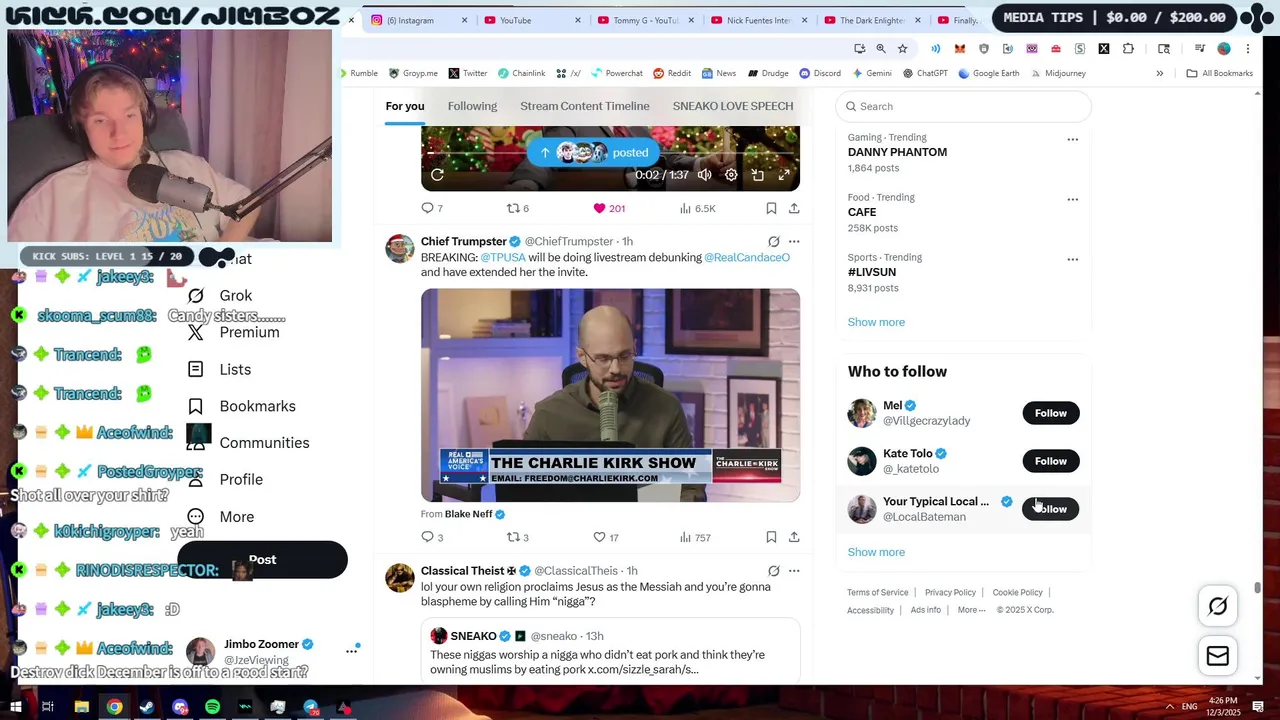The height and width of the screenshot is (720, 1280).
Task: Bookmark this page with the star icon
Action: (x=902, y=48)
